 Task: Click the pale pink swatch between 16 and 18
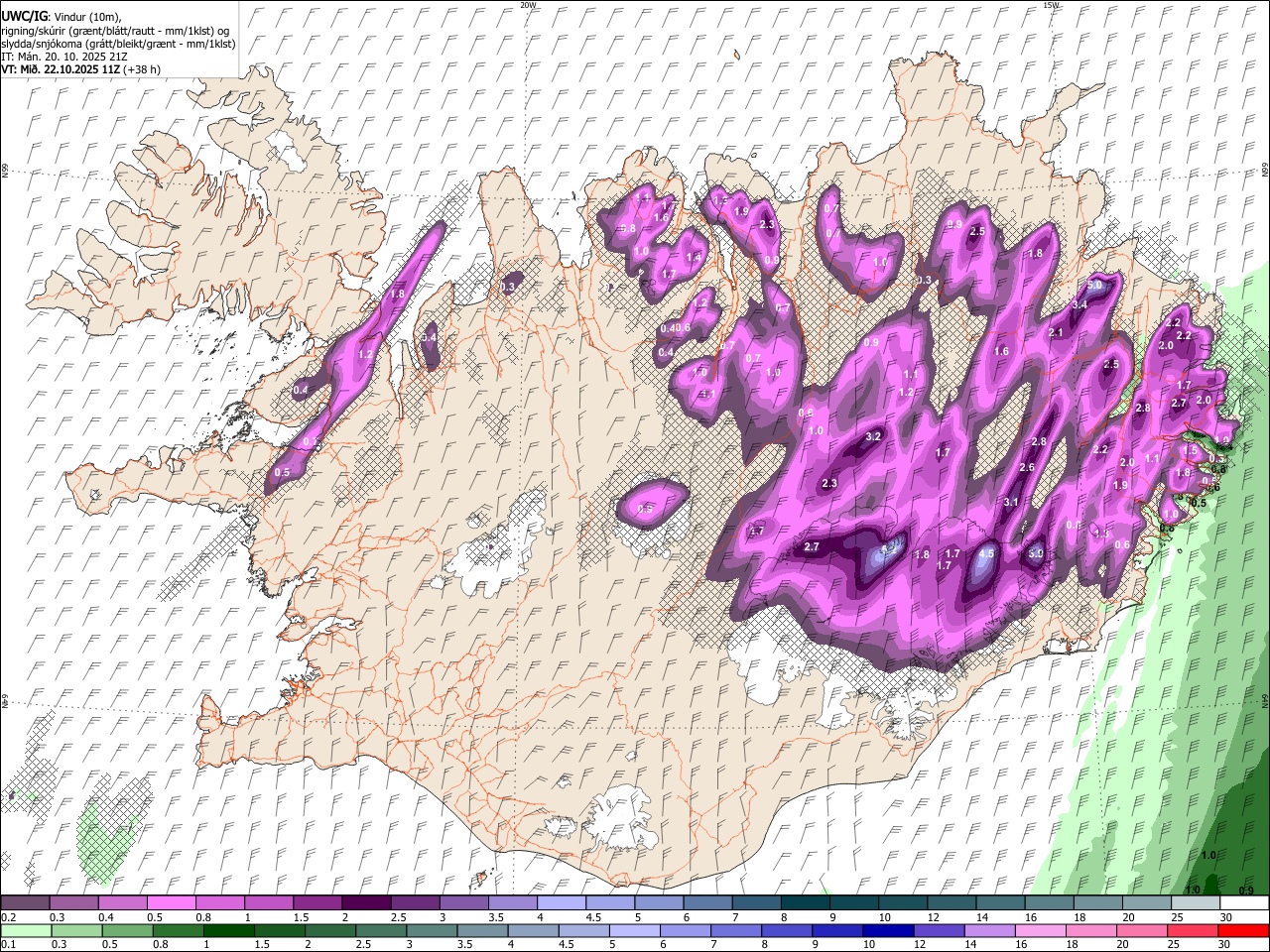tap(1041, 930)
